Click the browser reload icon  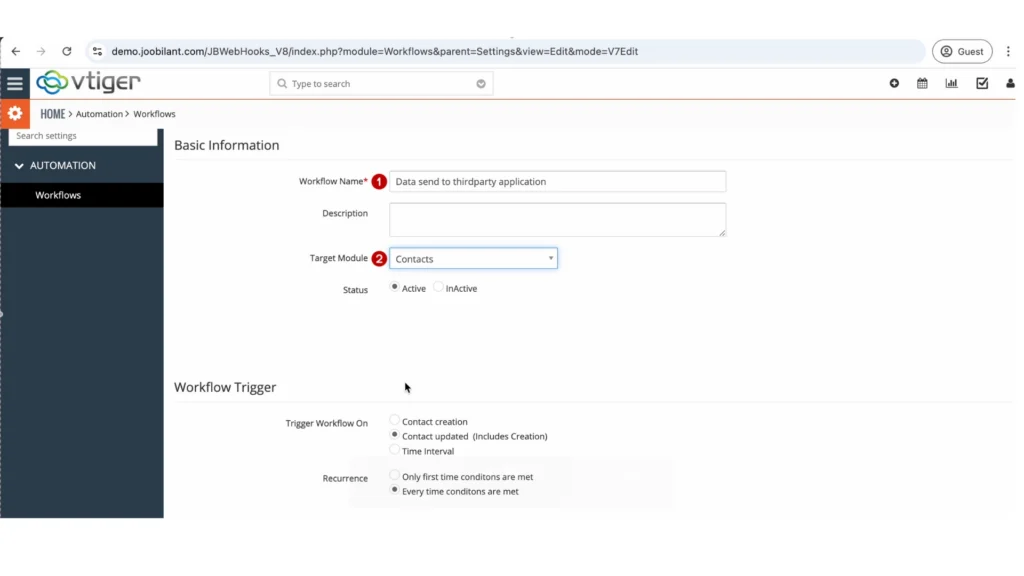pyautogui.click(x=66, y=50)
